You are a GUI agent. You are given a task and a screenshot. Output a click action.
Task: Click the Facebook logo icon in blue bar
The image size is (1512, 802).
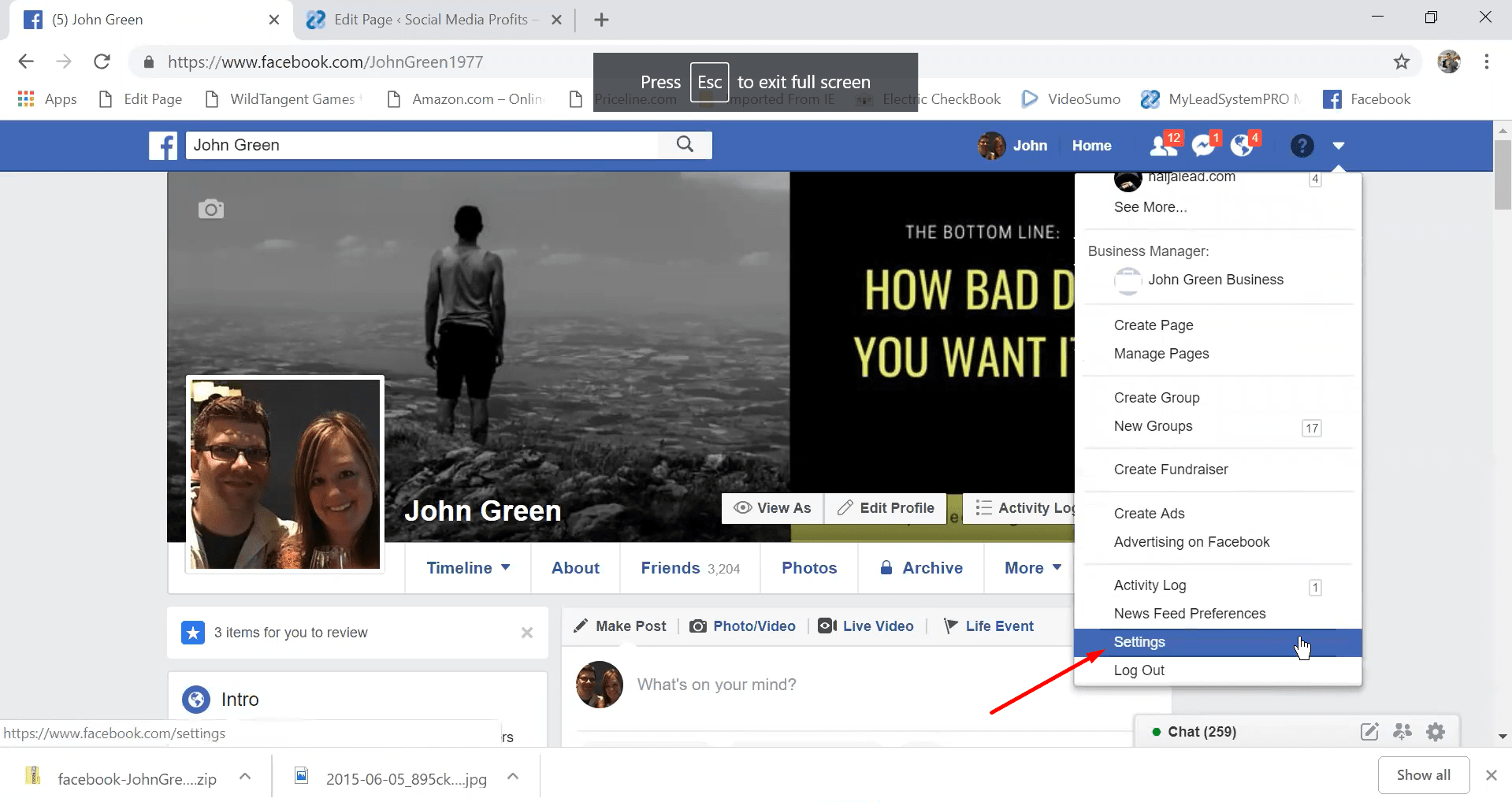[163, 145]
